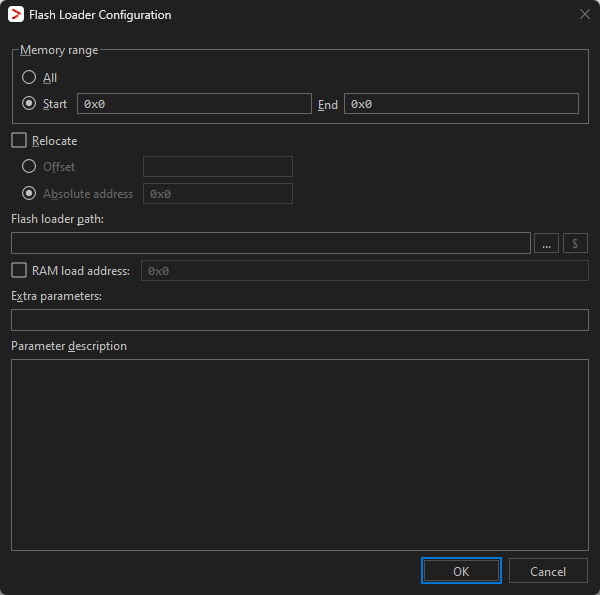Click the End address input field
600x595 pixels.
[x=461, y=104]
